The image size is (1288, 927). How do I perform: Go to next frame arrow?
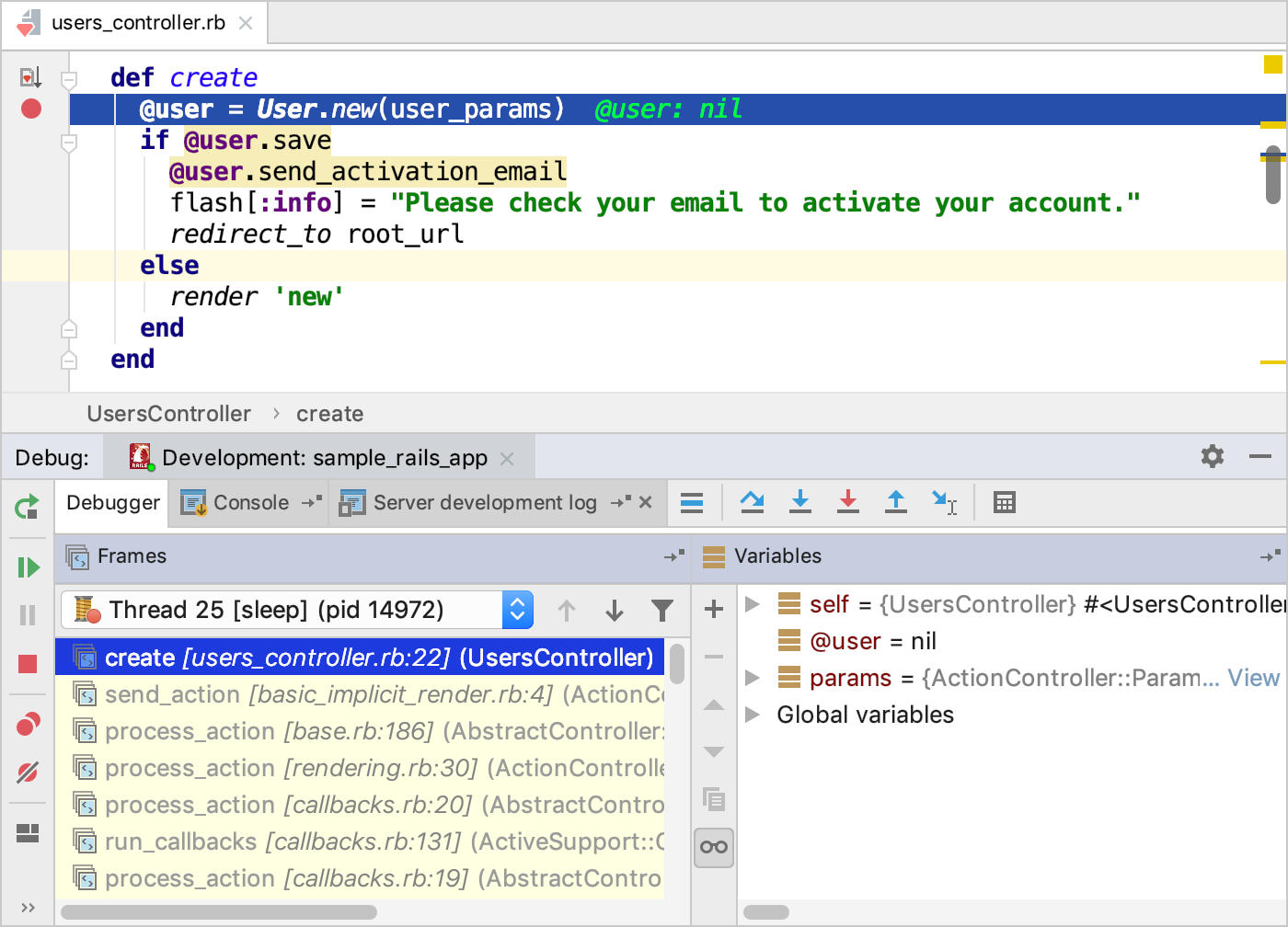(615, 610)
